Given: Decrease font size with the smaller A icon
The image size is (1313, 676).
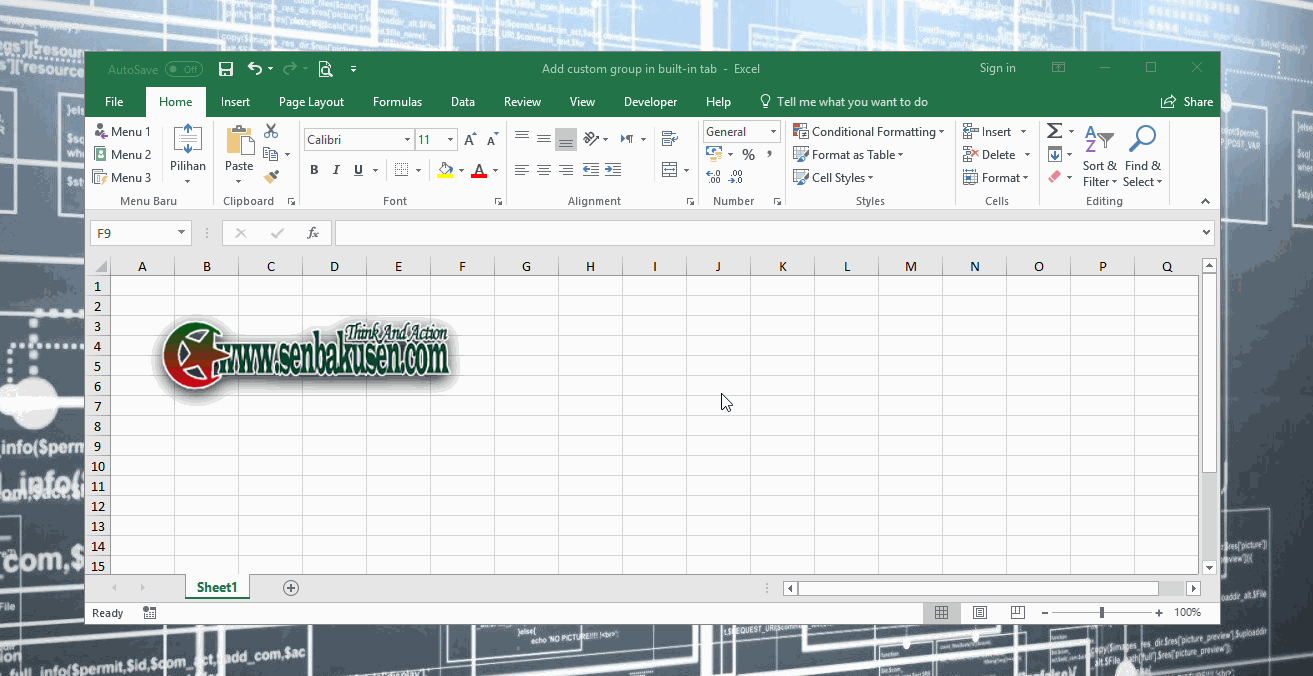Looking at the screenshot, I should (x=493, y=140).
